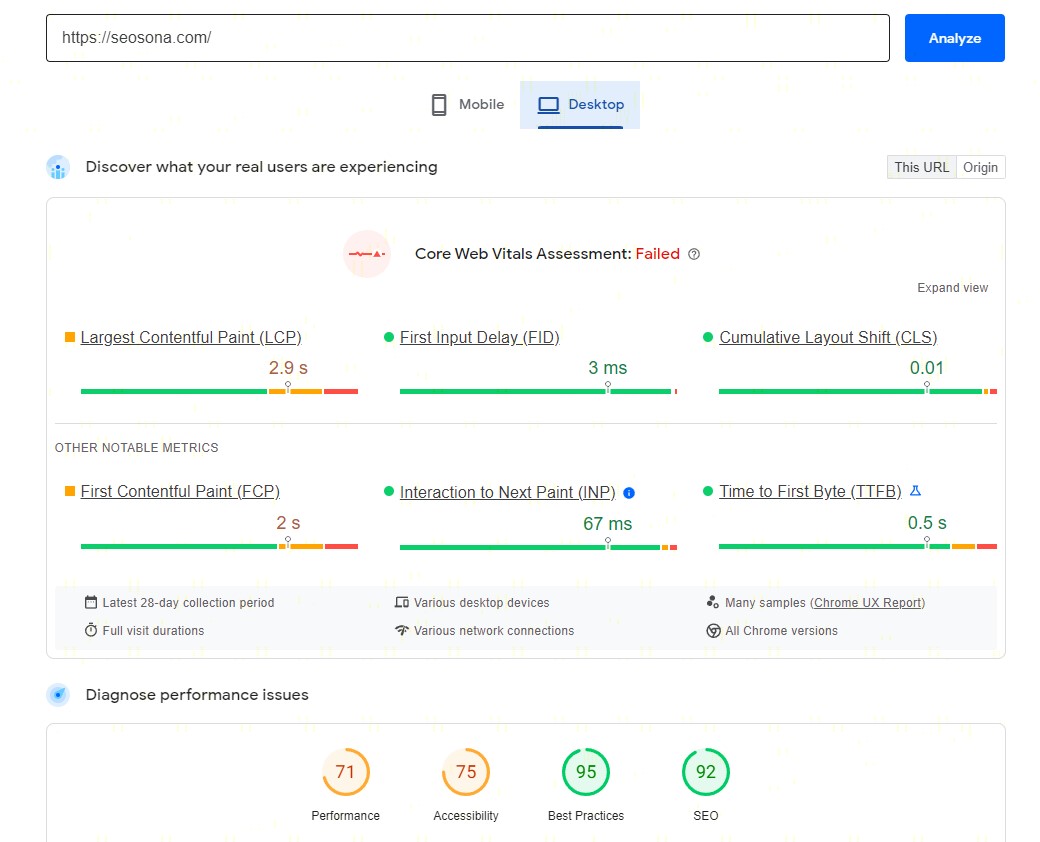Click the CLS value 0.01
The height and width of the screenshot is (842, 1040).
tap(927, 368)
